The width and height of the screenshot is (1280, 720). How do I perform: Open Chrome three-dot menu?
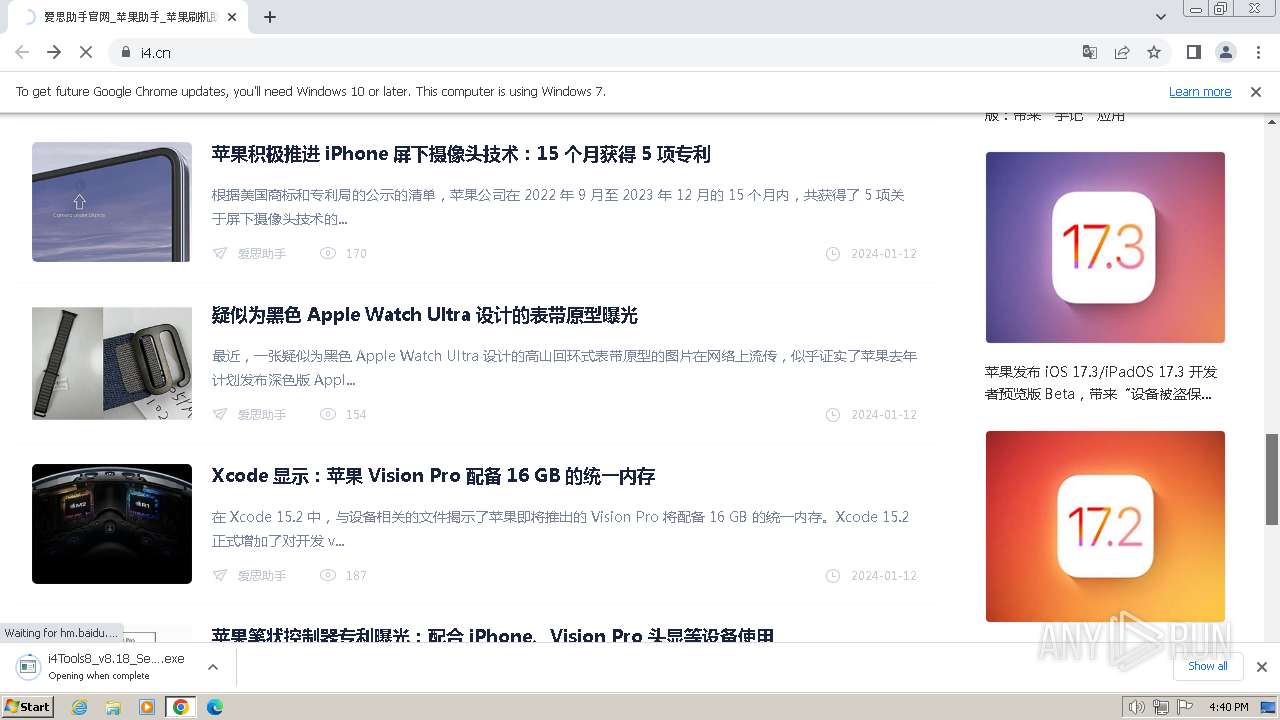point(1258,52)
